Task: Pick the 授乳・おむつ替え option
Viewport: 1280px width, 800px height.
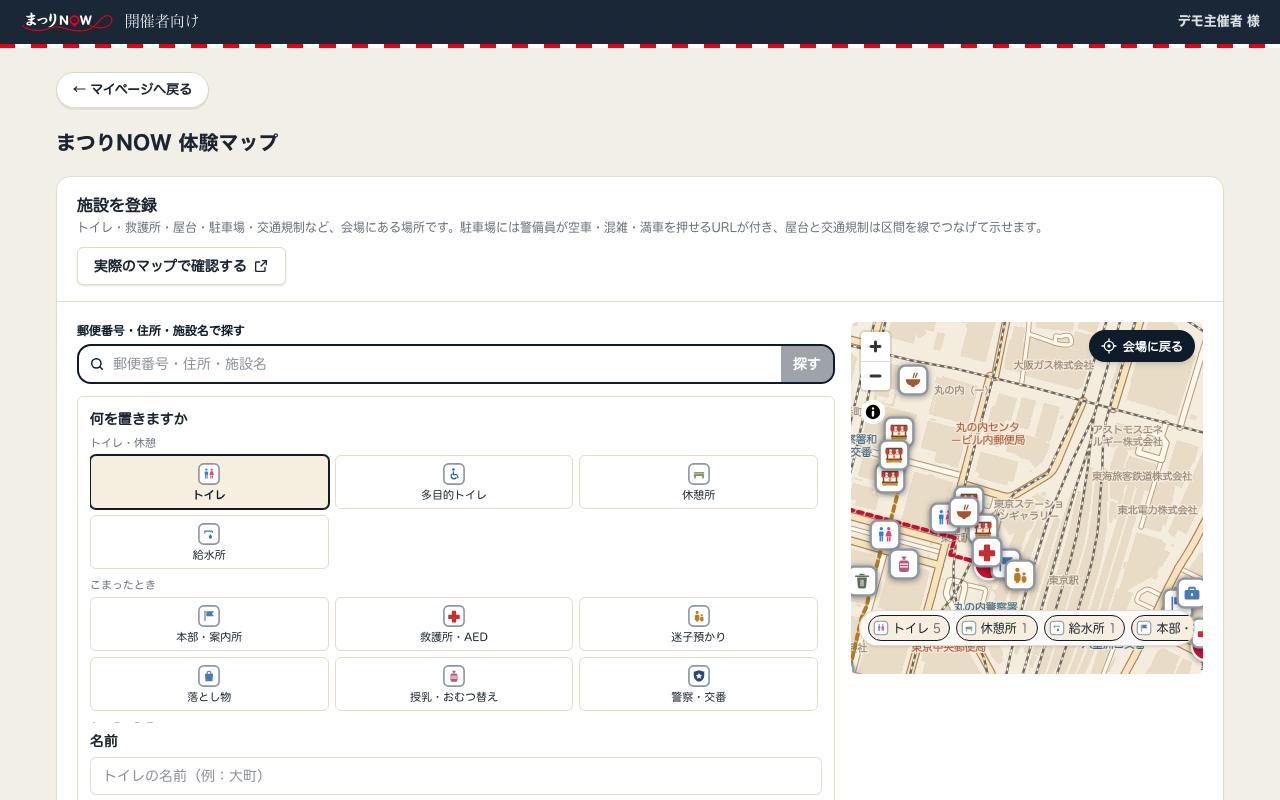Action: tap(454, 684)
